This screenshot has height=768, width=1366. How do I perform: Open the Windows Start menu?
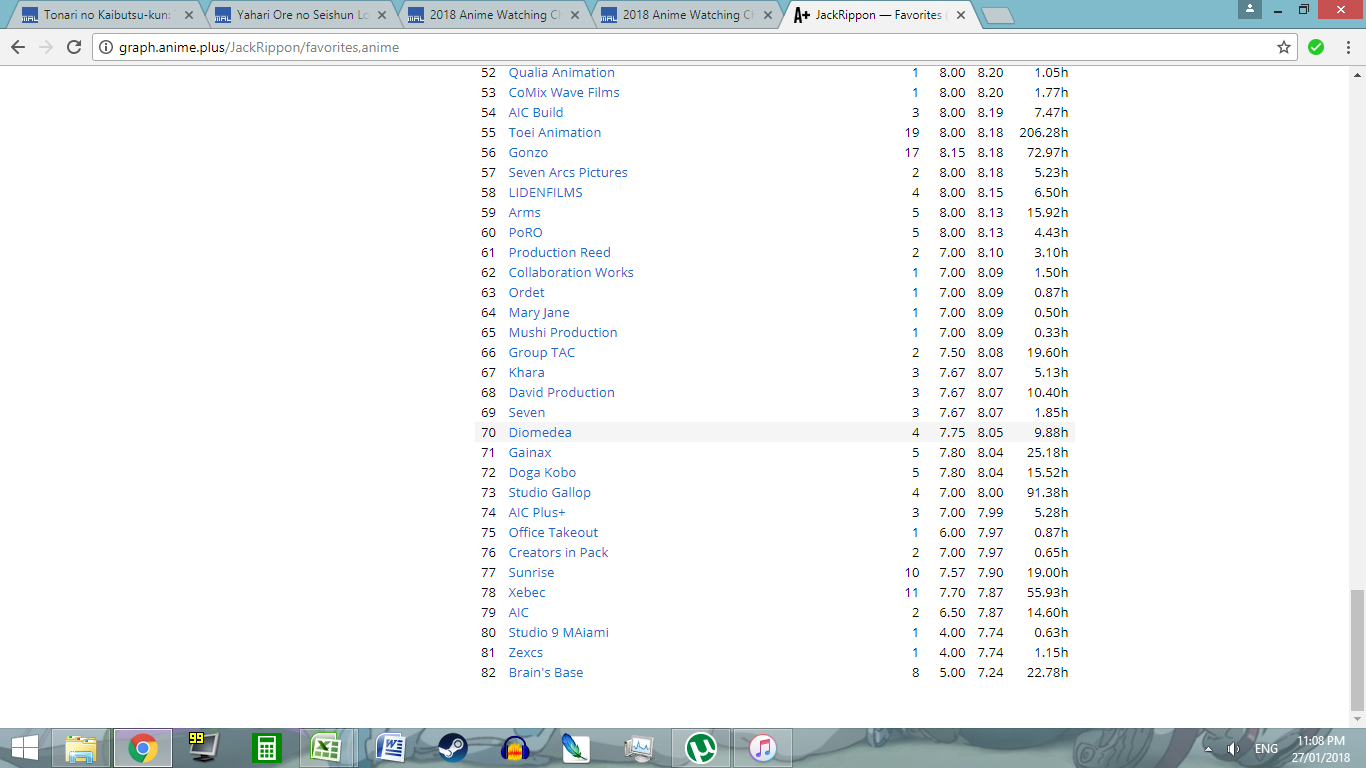pos(25,748)
